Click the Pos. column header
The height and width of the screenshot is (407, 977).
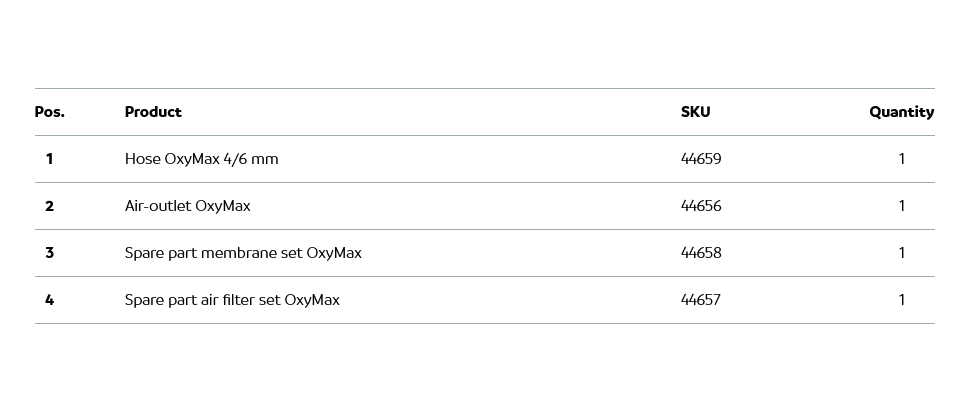[49, 112]
